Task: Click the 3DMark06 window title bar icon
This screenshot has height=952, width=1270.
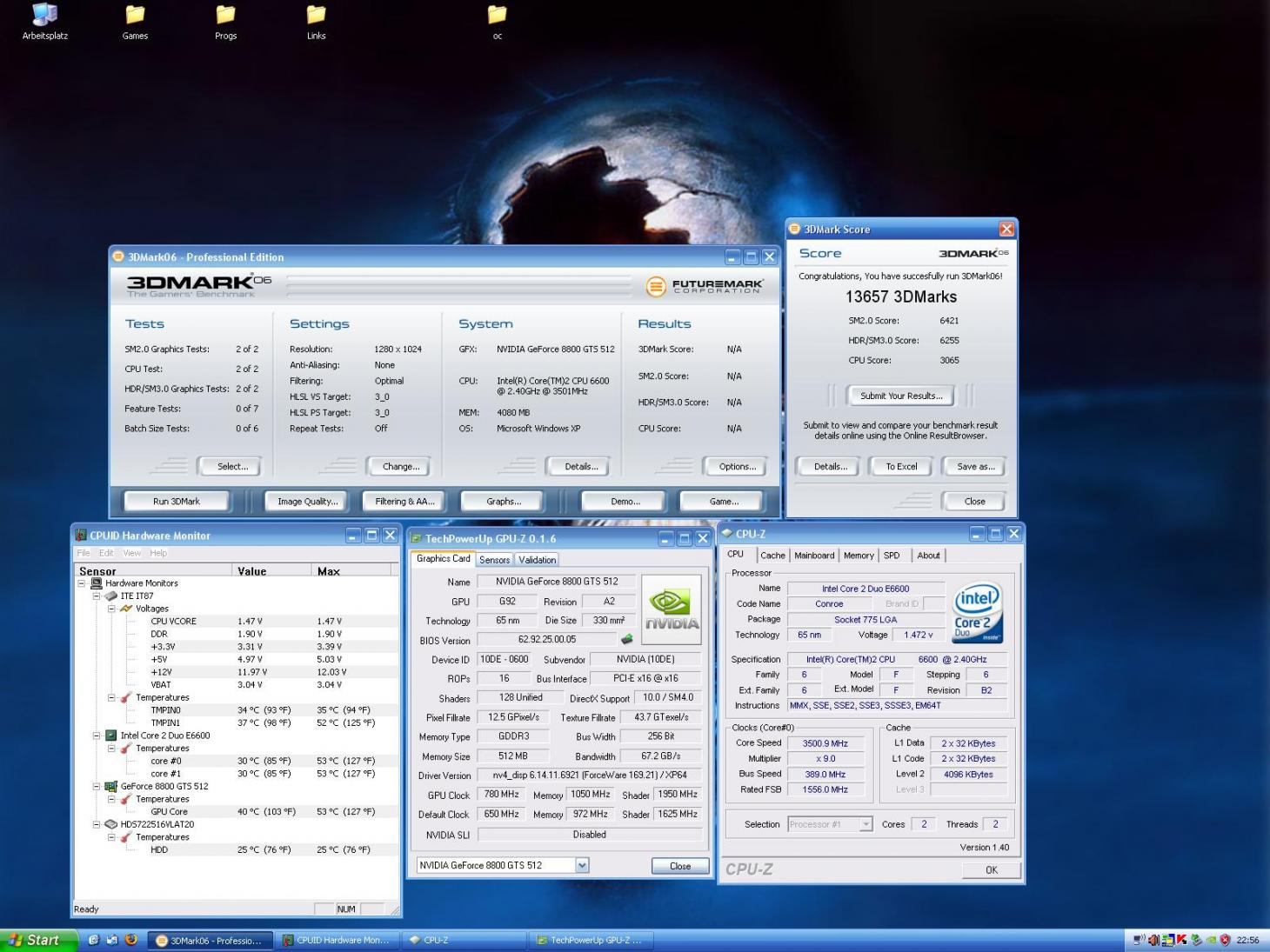Action: [x=119, y=256]
